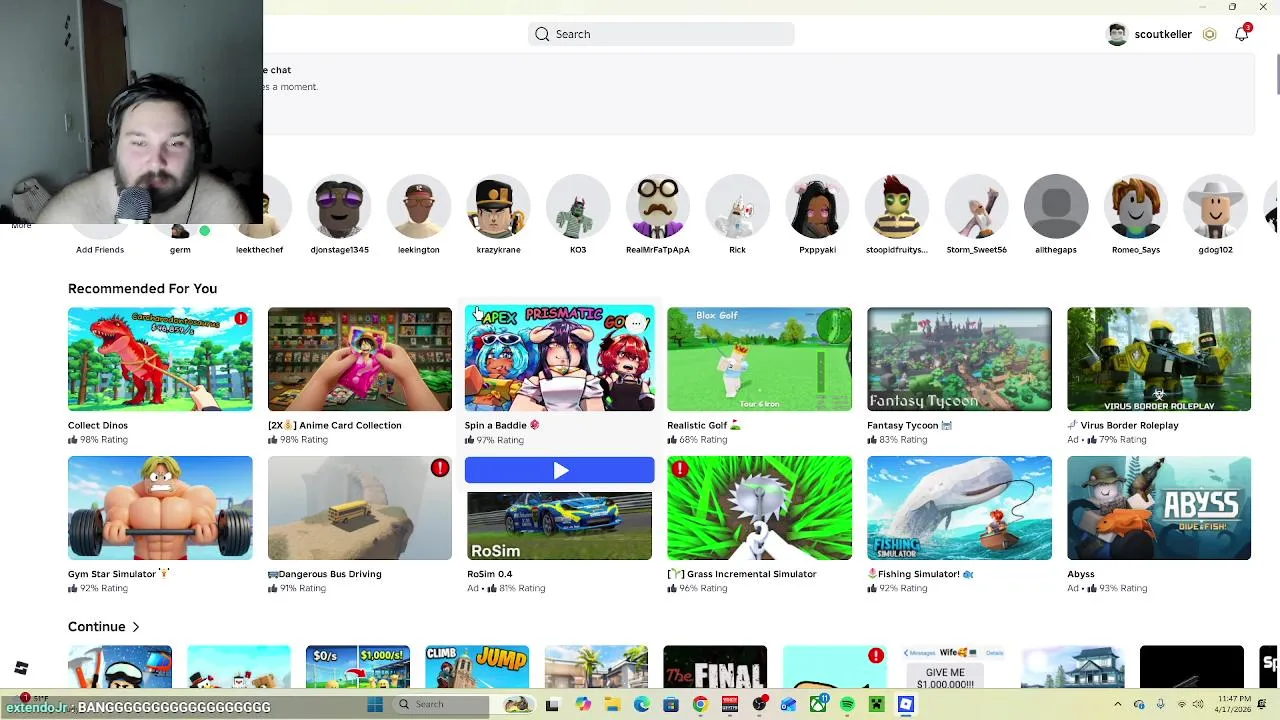Open the Robux icon next to scoutkeller
1280x720 pixels.
coord(1209,34)
